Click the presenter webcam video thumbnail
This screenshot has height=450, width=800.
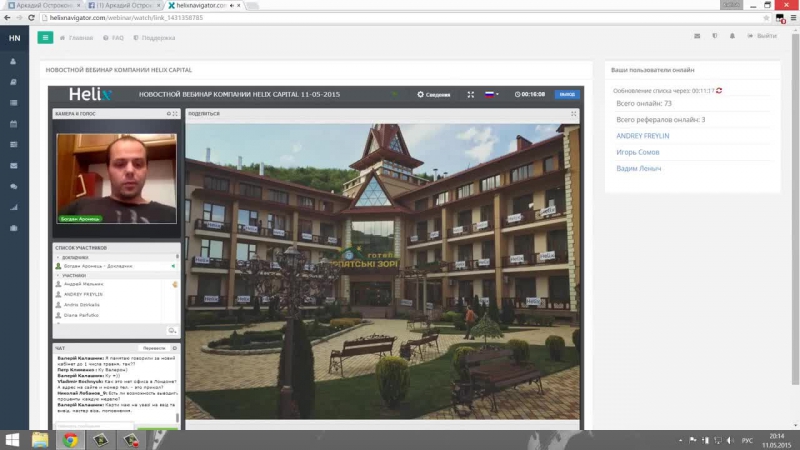pyautogui.click(x=116, y=179)
